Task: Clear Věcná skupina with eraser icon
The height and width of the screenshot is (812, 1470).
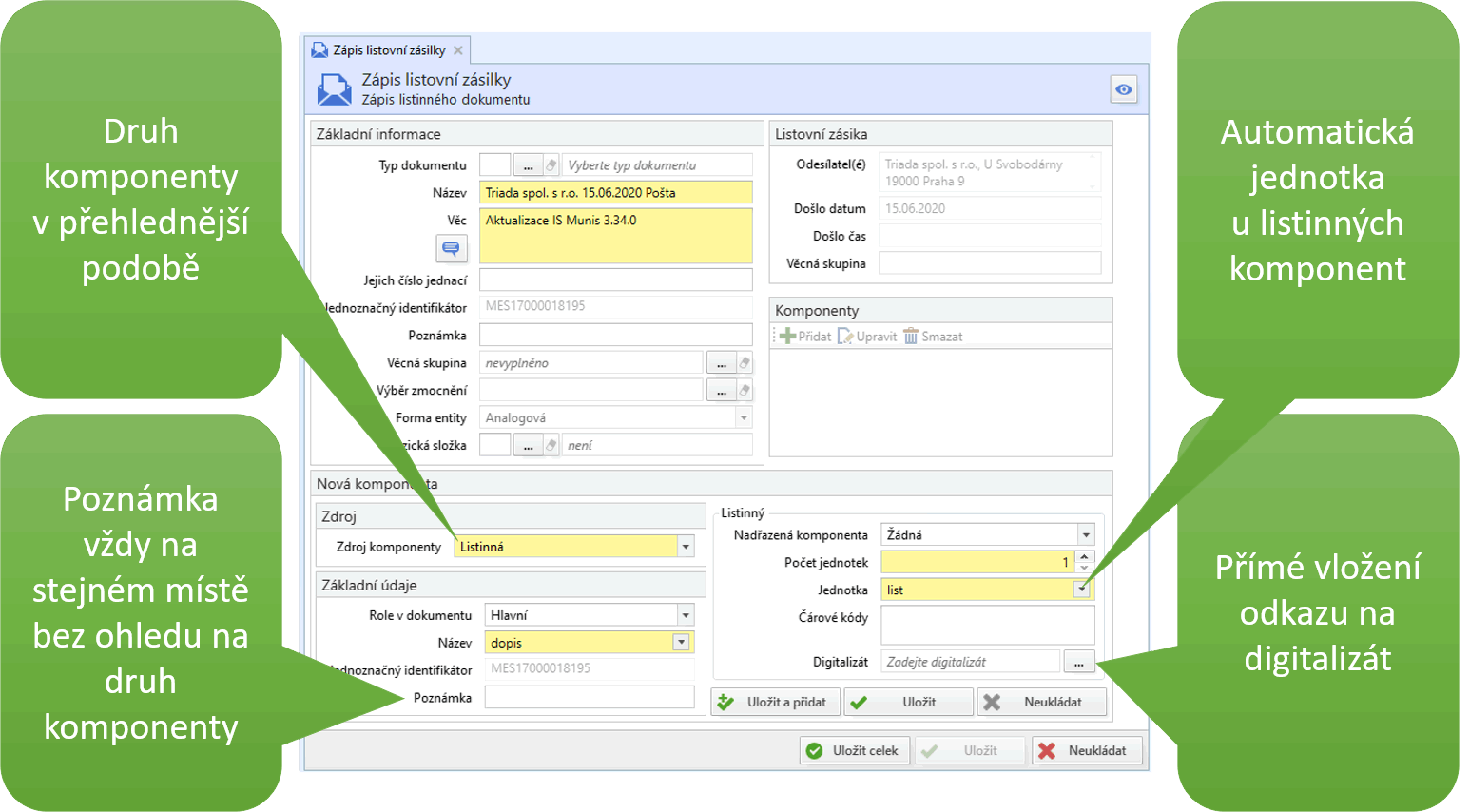Action: click(x=745, y=363)
